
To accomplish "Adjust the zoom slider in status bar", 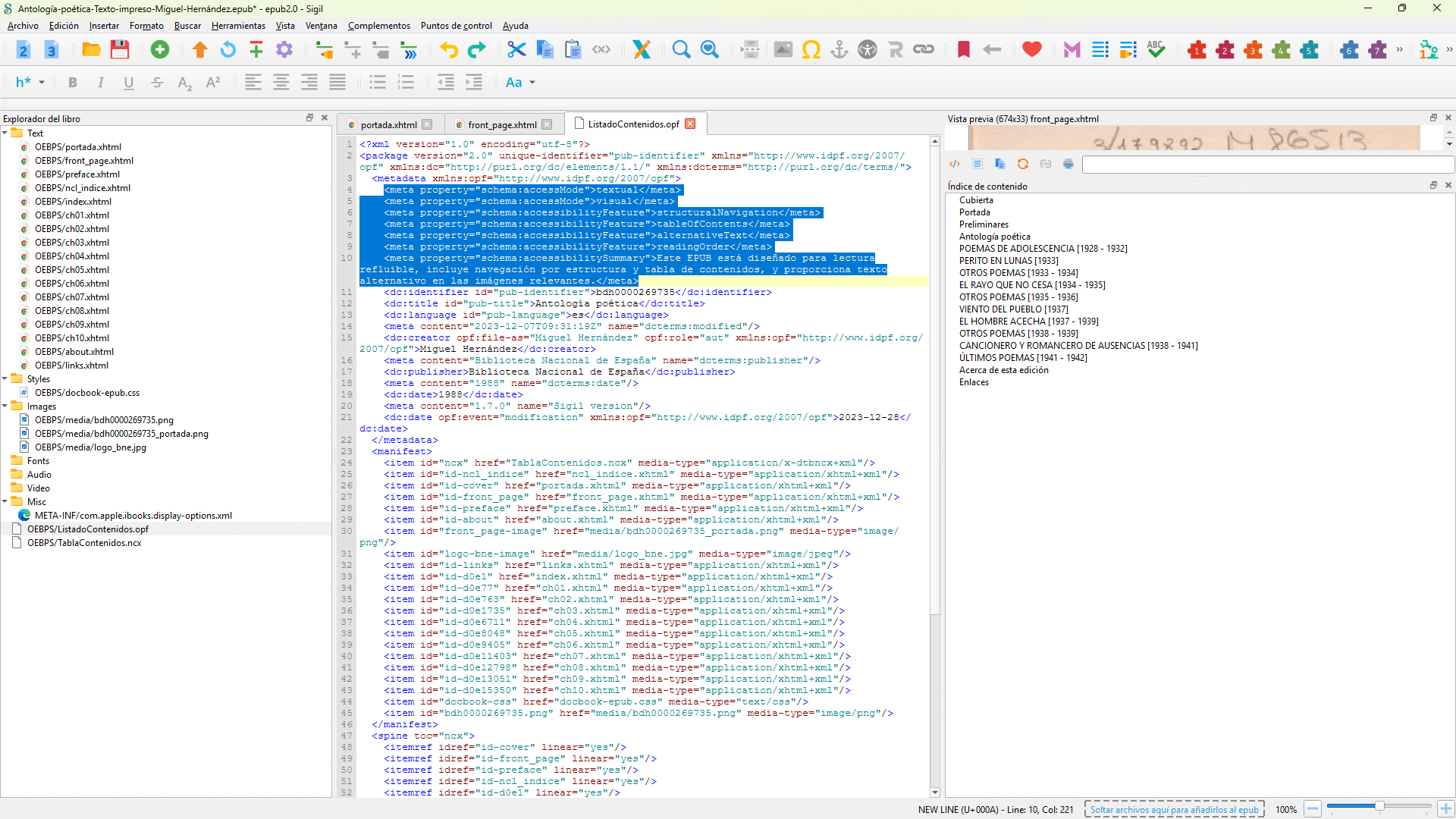I will pos(1379,808).
